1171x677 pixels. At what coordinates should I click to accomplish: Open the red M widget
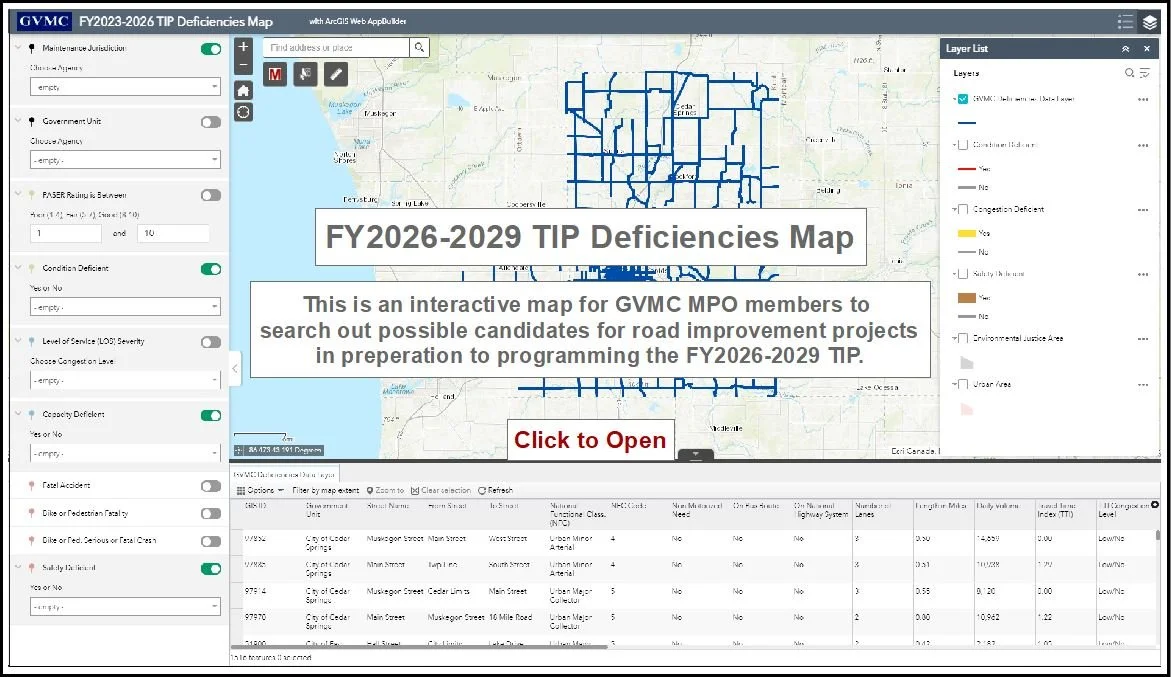275,74
